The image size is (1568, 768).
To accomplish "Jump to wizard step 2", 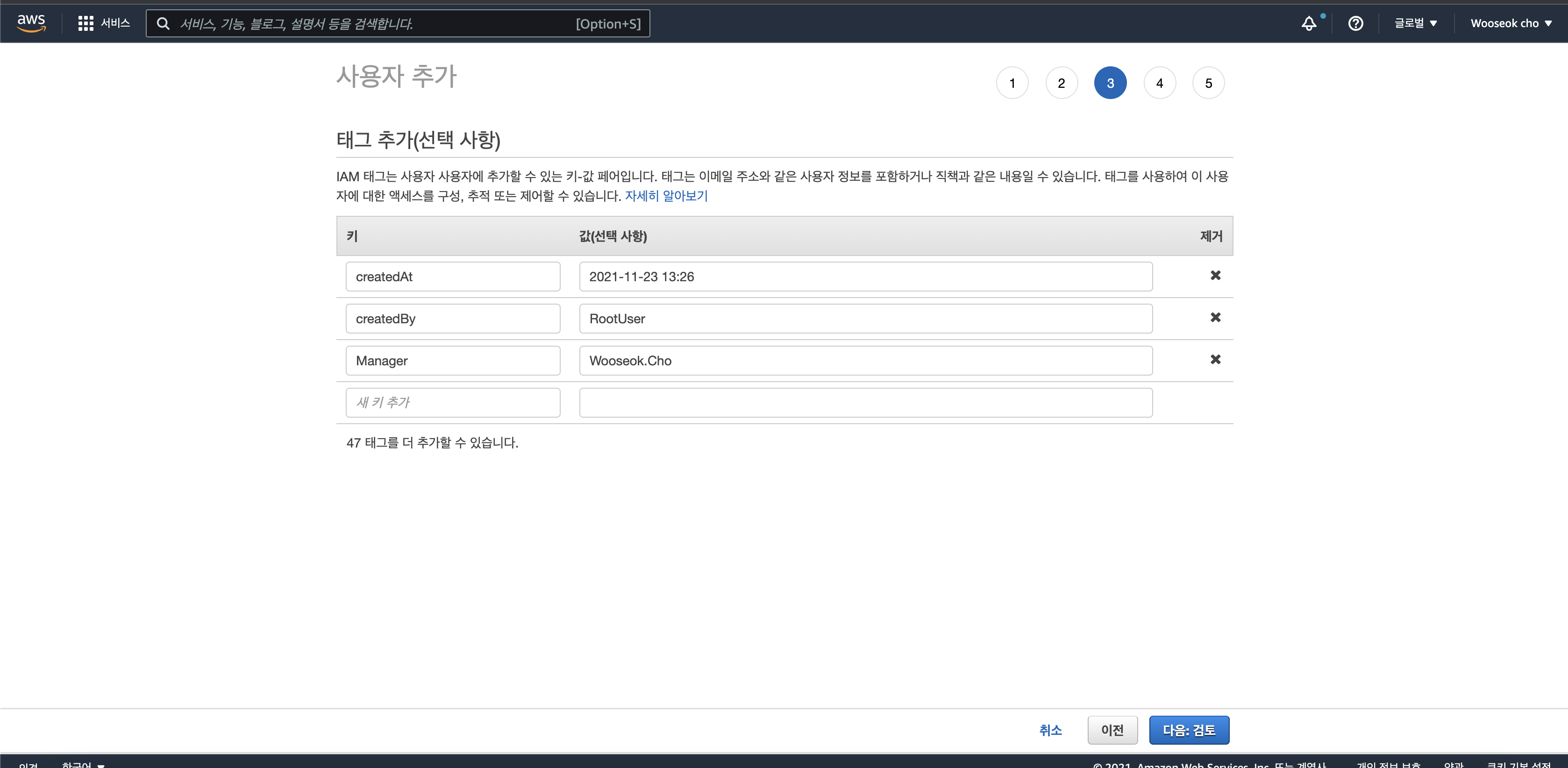I will 1061,83.
